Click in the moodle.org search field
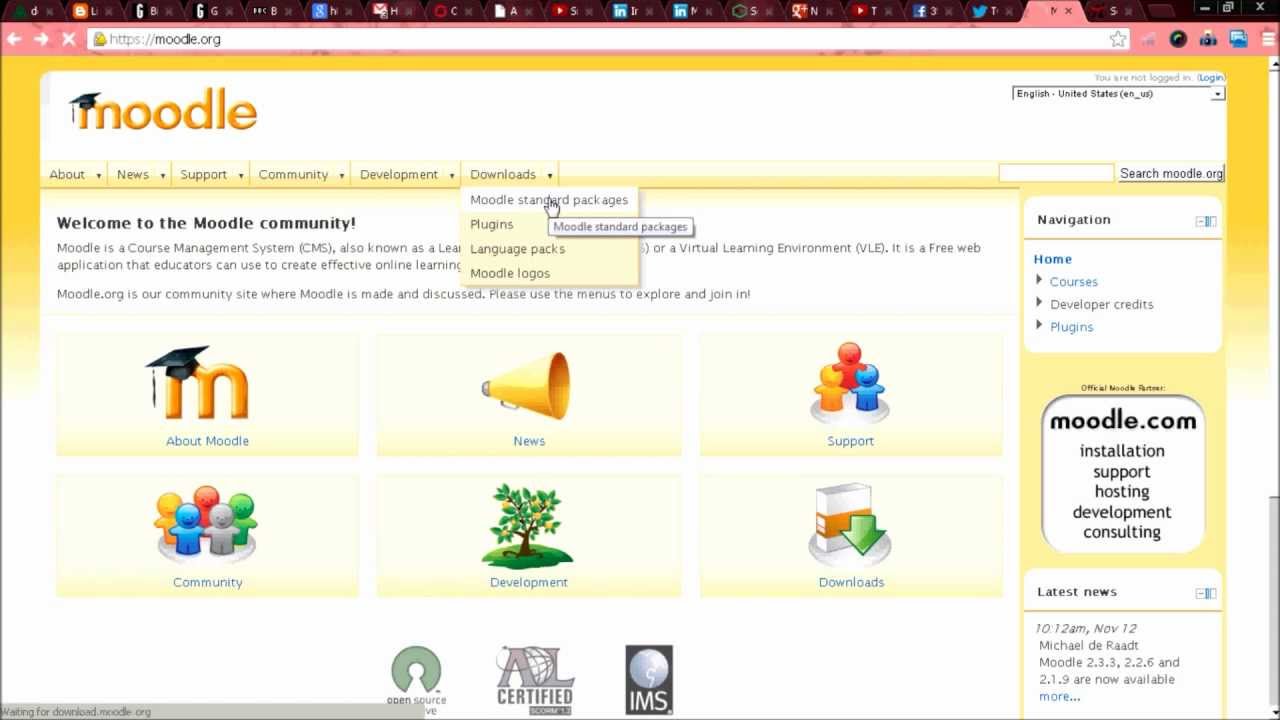The width and height of the screenshot is (1280, 720). [x=1056, y=174]
